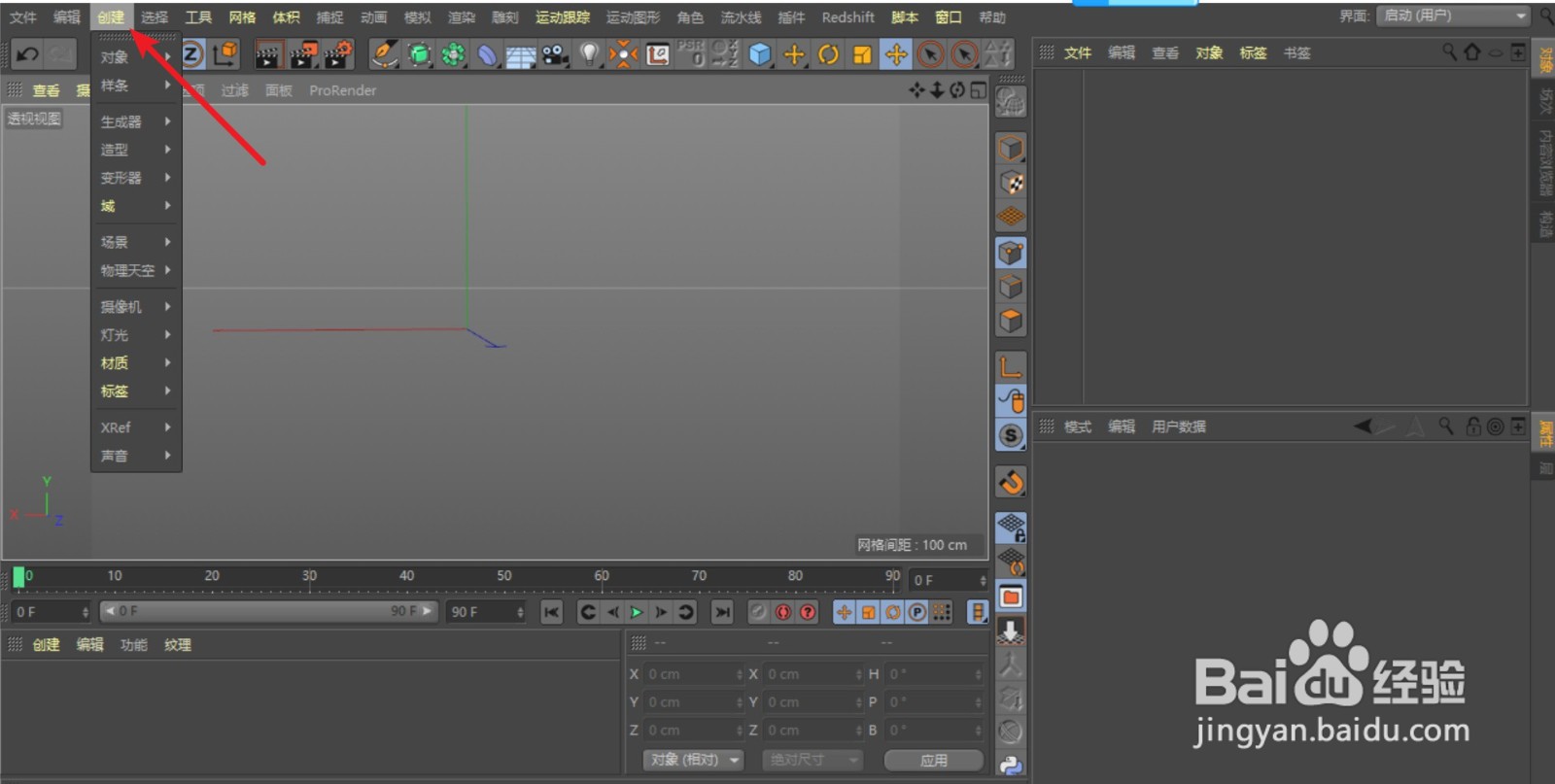Go to start of animation button
Screen dimensions: 1555x784
[551, 612]
